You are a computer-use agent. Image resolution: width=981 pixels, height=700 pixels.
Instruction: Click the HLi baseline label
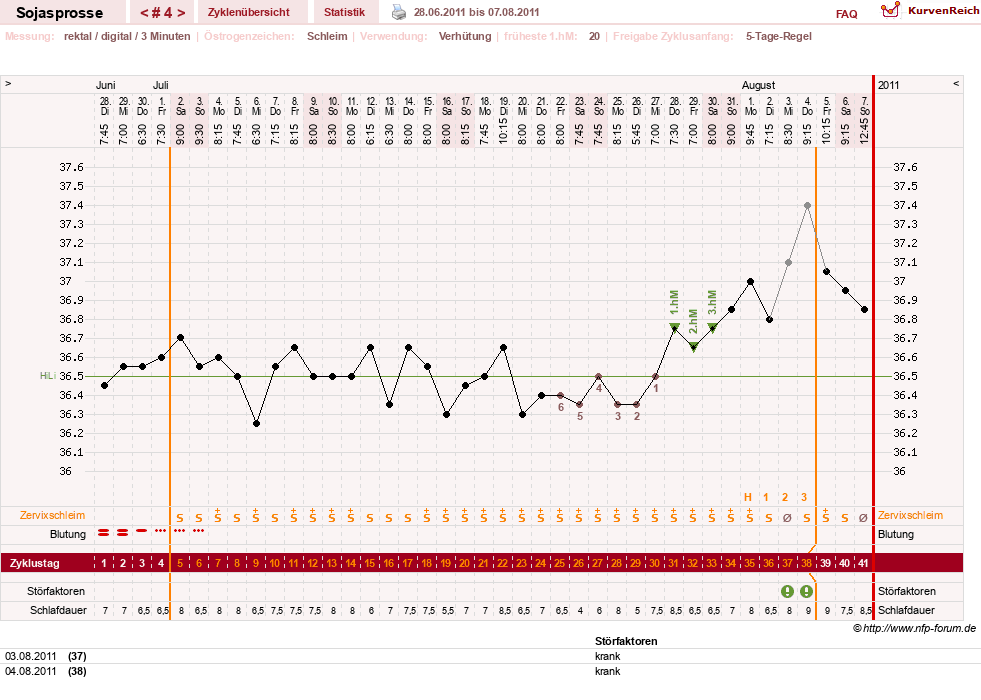coord(48,376)
